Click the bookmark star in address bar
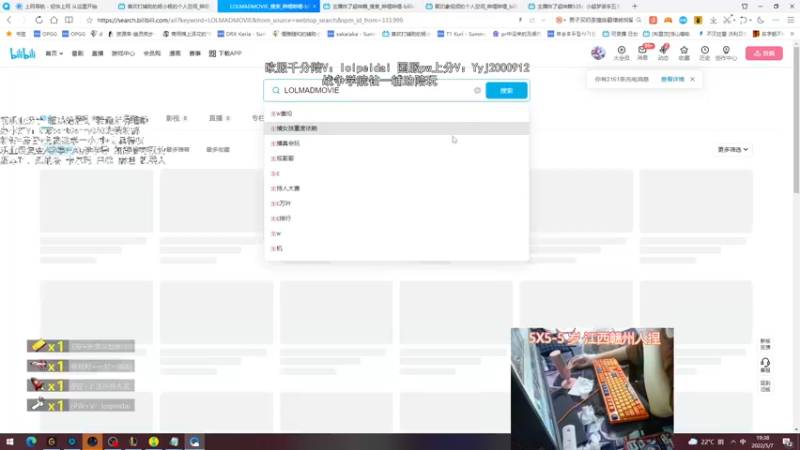This screenshot has height=450, width=800. [89, 20]
